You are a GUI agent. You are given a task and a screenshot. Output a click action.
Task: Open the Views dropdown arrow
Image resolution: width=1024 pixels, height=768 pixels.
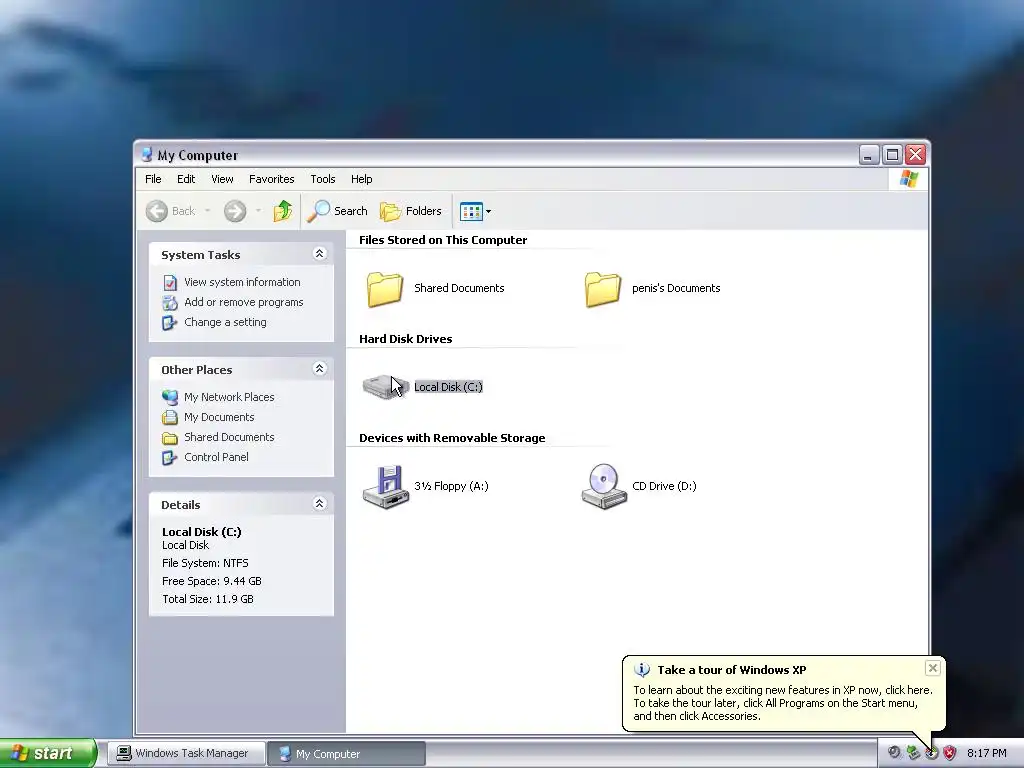488,212
